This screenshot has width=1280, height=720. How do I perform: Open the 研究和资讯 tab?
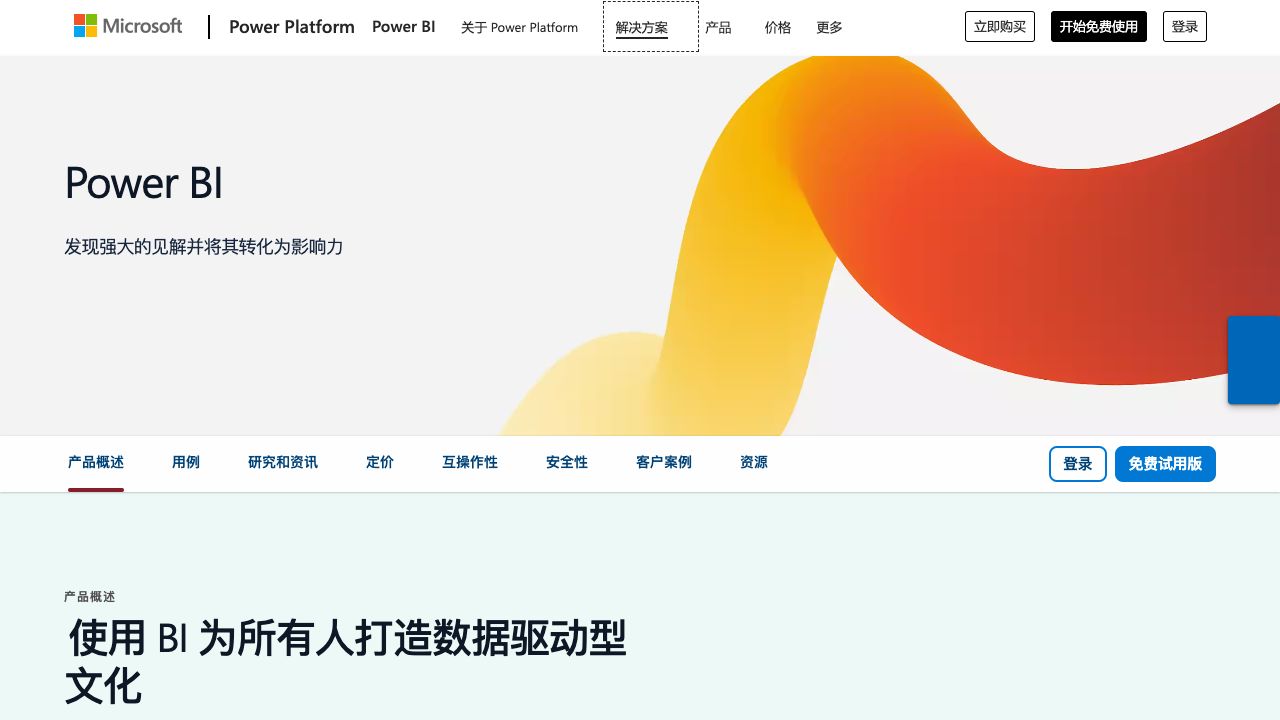coord(283,462)
